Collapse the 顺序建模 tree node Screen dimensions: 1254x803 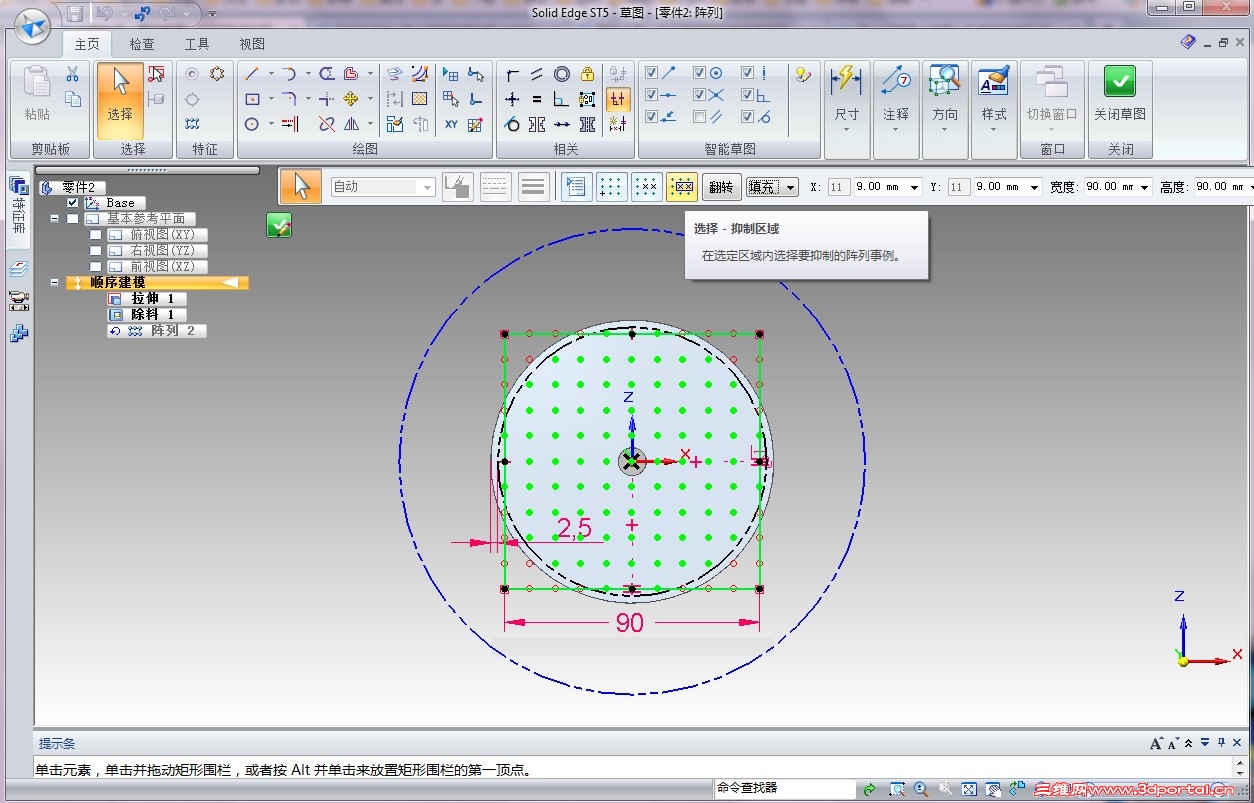pyautogui.click(x=55, y=283)
